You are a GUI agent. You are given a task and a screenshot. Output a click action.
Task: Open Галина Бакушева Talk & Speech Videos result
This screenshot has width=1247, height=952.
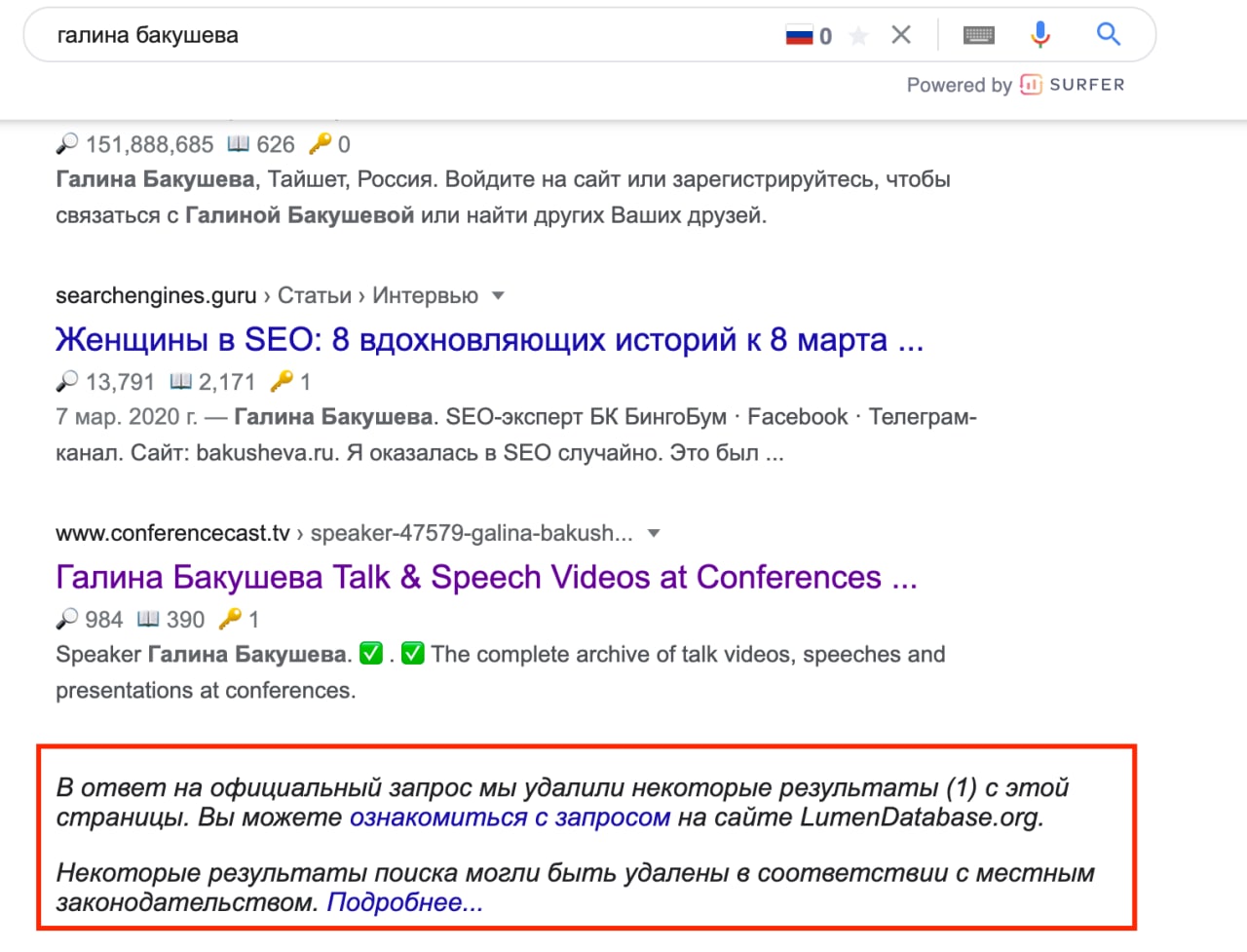(x=486, y=577)
